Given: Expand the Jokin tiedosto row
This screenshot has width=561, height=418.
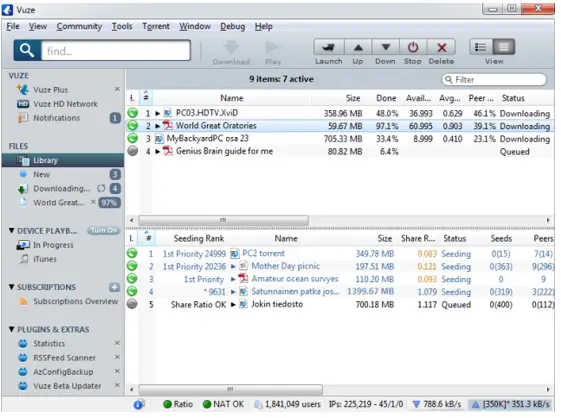Looking at the screenshot, I should (x=233, y=305).
